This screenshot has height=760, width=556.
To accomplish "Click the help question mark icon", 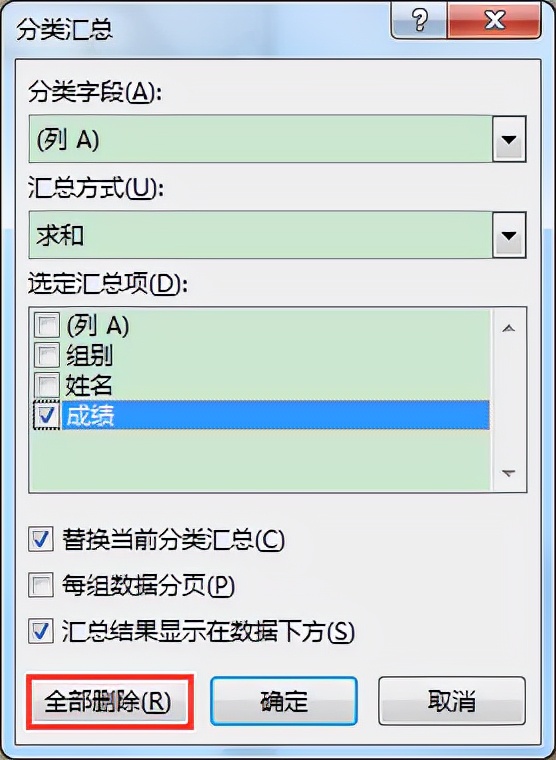I will [419, 19].
